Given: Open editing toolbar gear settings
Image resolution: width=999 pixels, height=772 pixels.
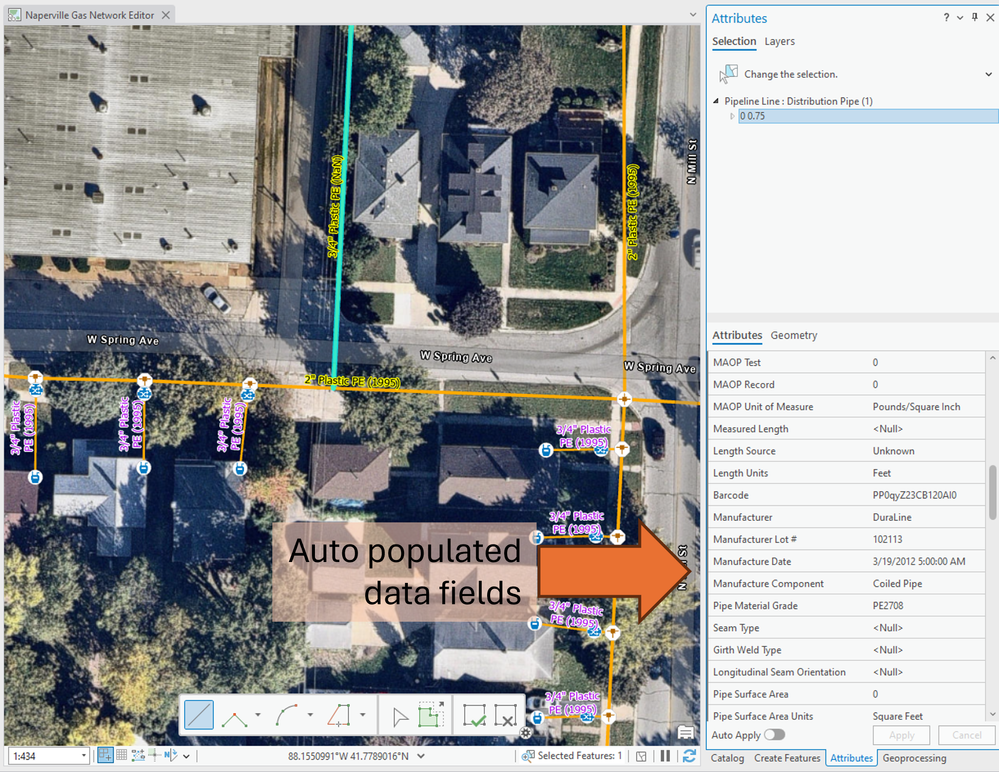Looking at the screenshot, I should click(x=526, y=733).
